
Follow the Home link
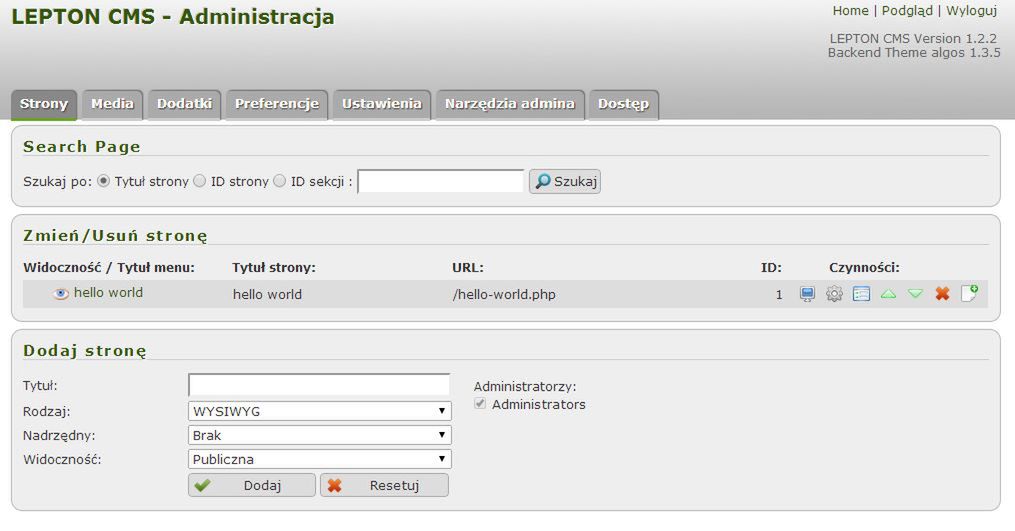(850, 11)
